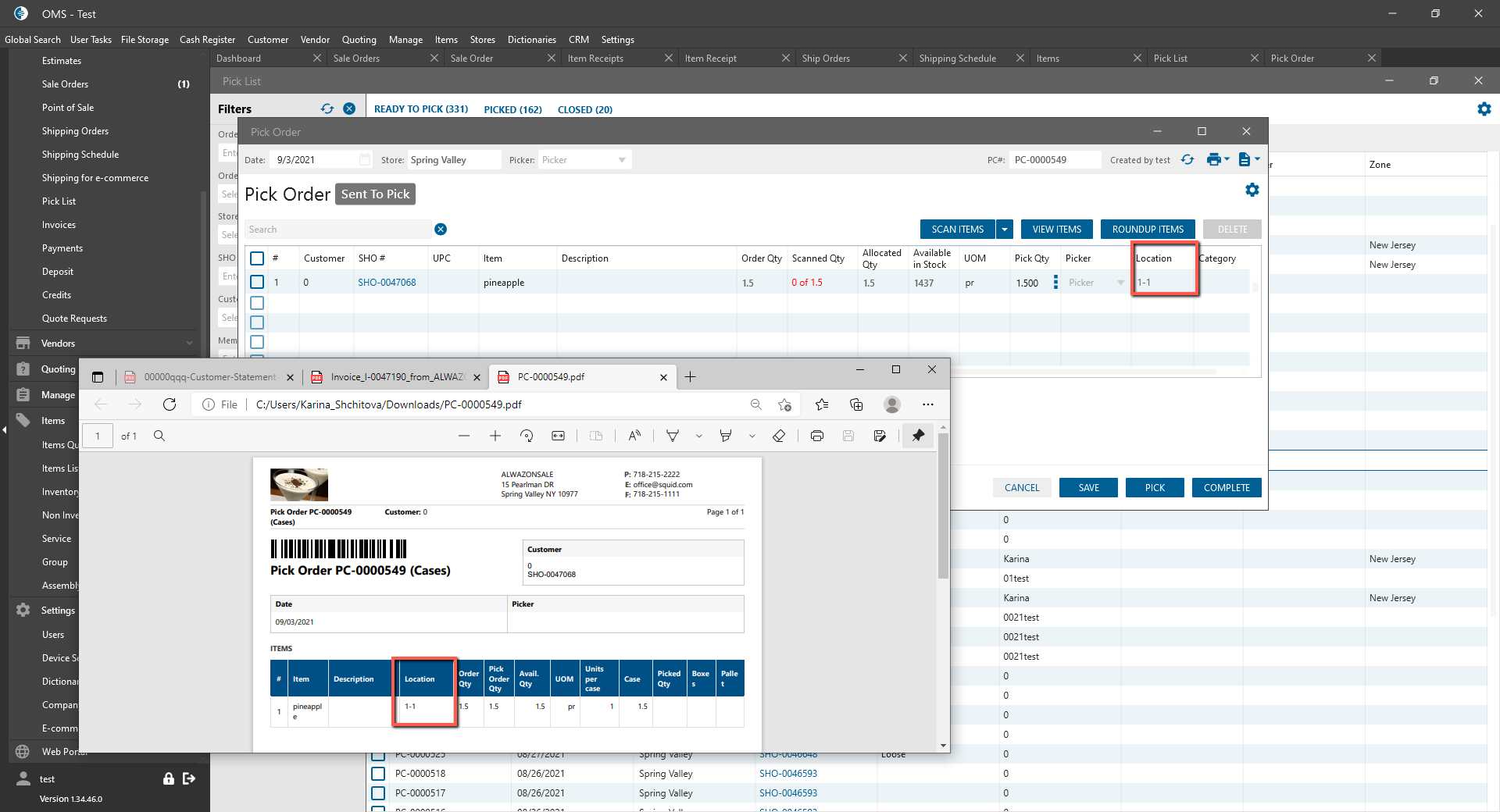Click the logout icon next to test user

(x=189, y=778)
